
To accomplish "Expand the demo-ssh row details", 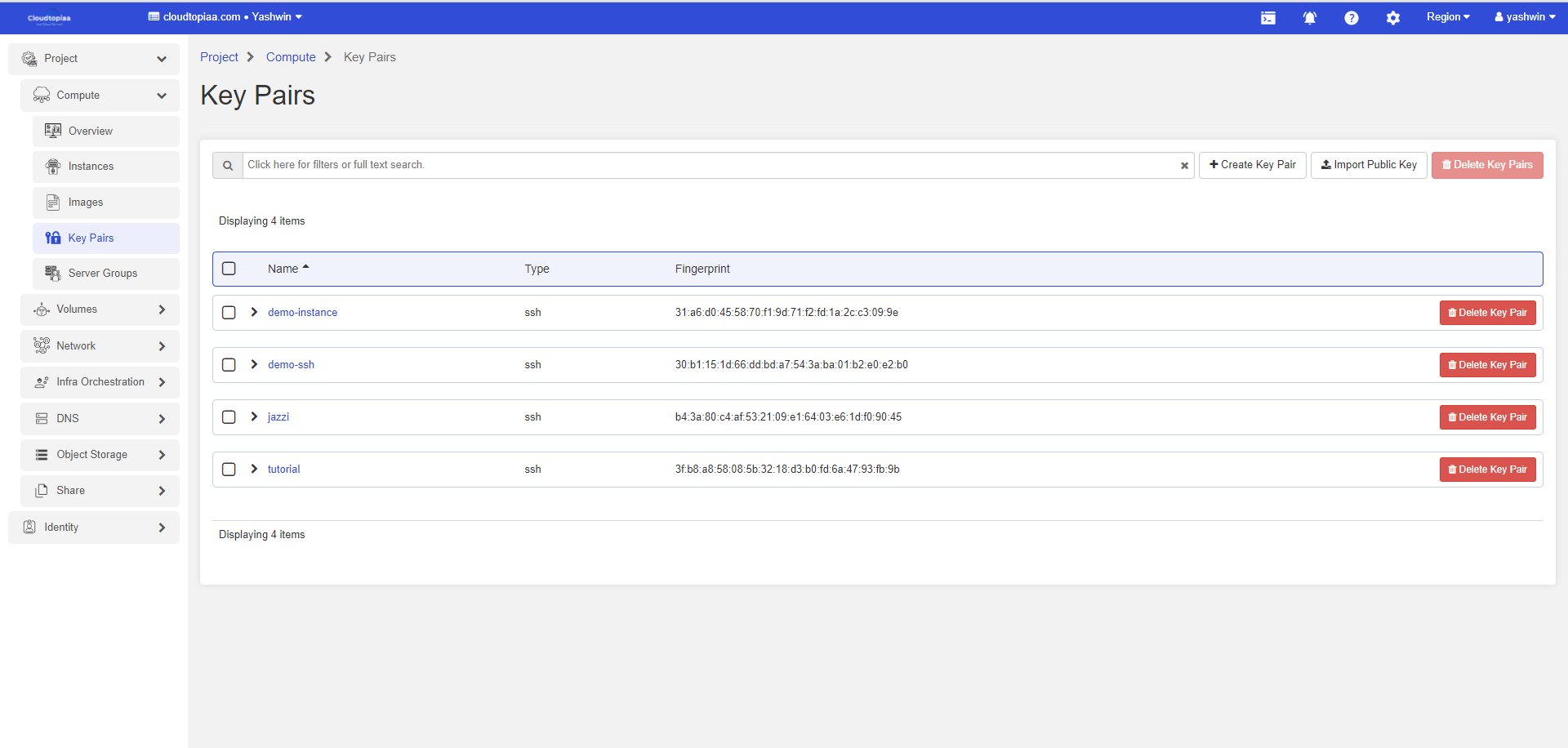I will click(254, 364).
